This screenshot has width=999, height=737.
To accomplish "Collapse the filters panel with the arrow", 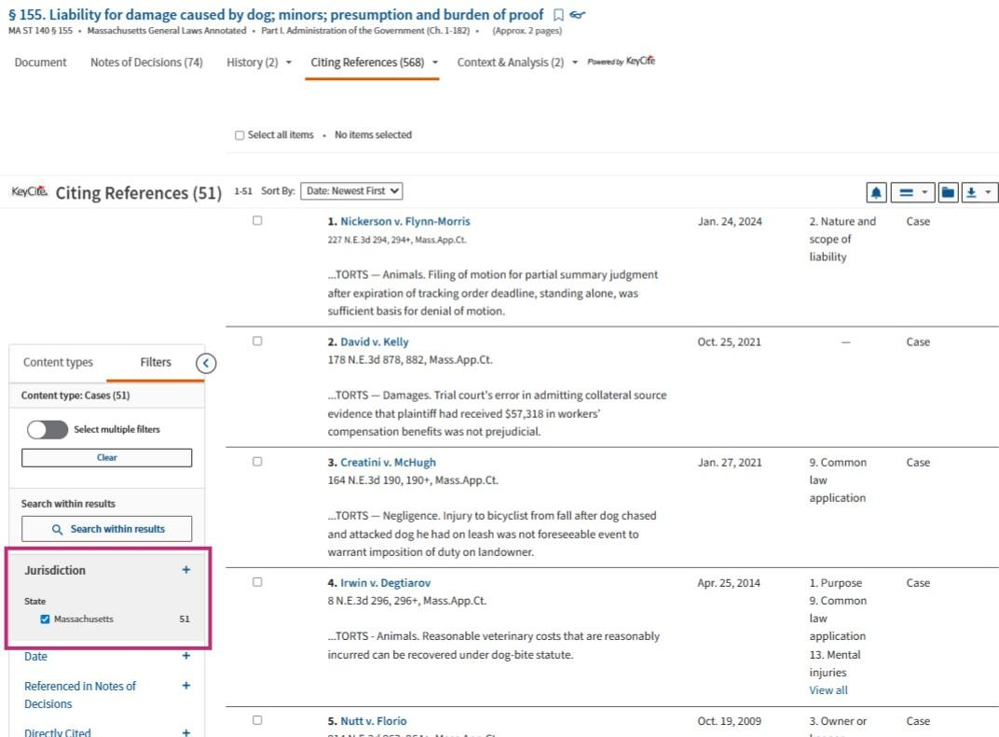I will pos(206,363).
